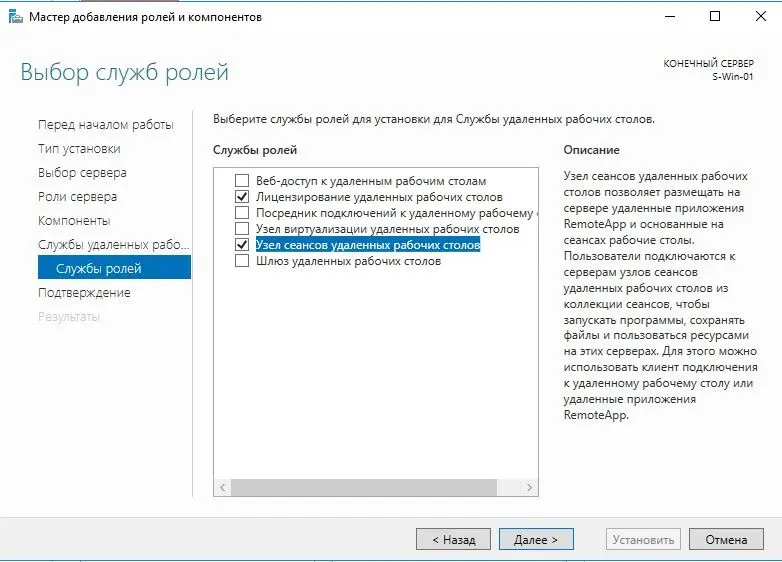Click Далее to continue
782x562 pixels.
click(536, 539)
